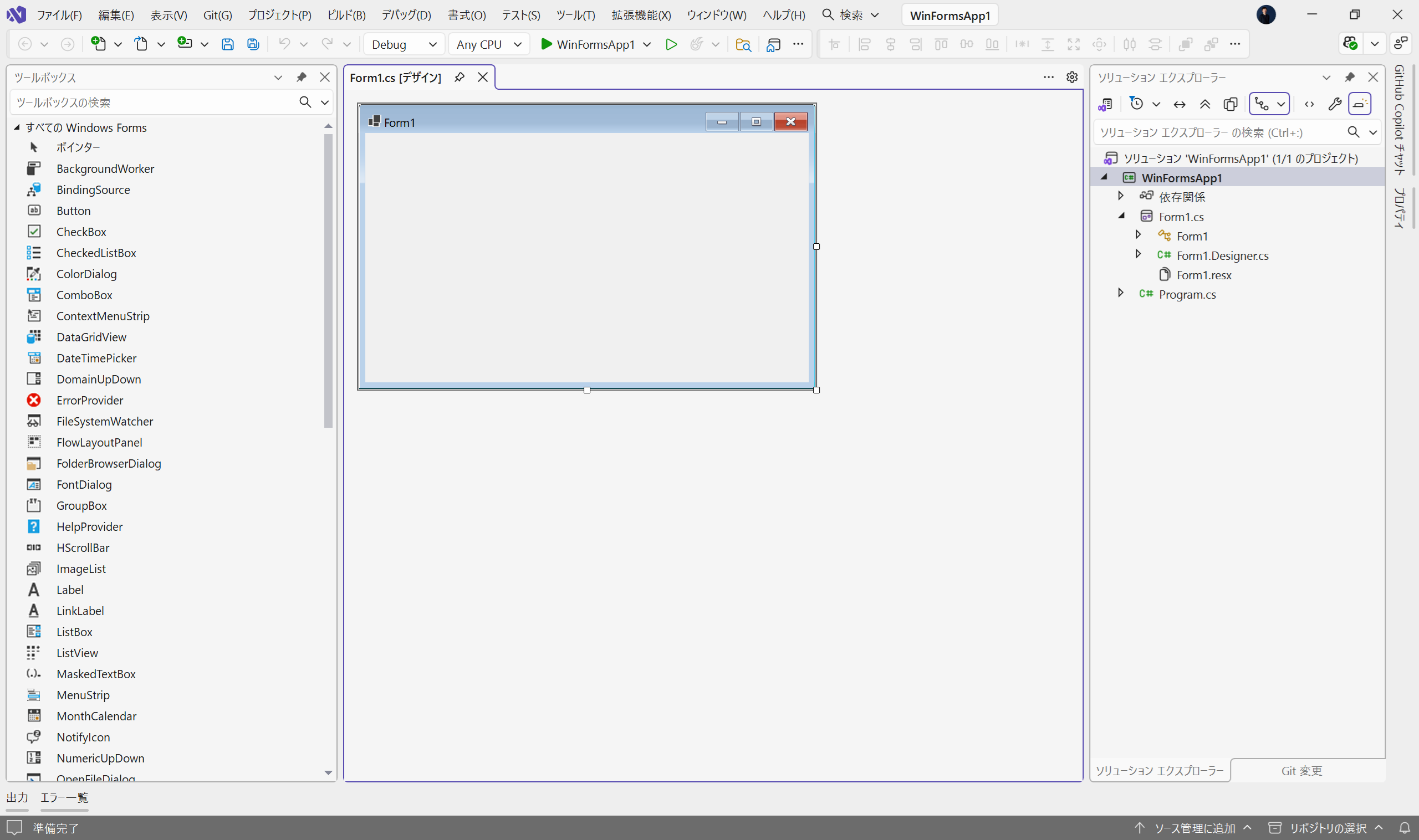The width and height of the screenshot is (1419, 840).
Task: Click the Save (floppy disk) toolbar icon
Action: coord(227,44)
